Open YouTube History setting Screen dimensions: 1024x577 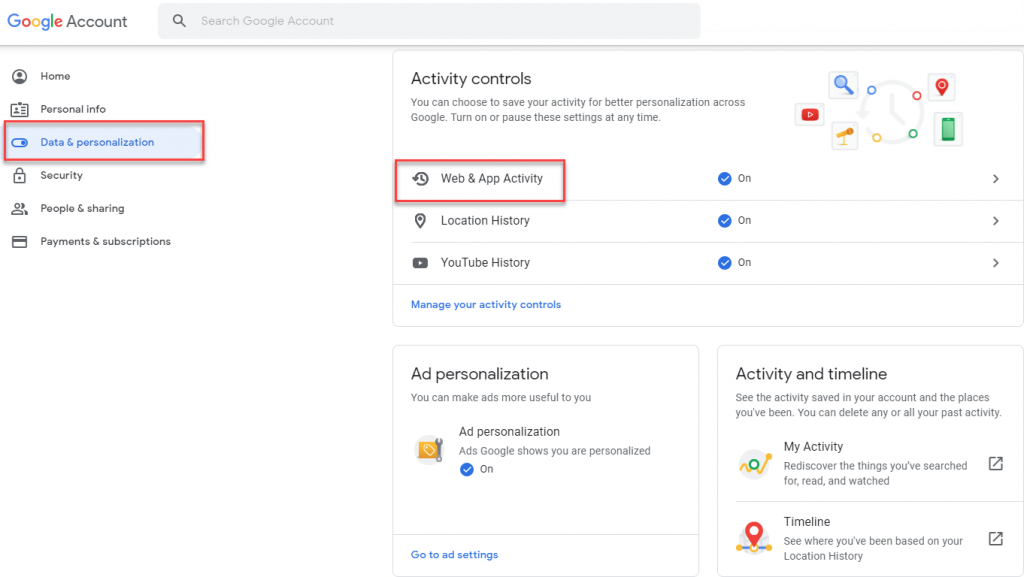click(708, 263)
